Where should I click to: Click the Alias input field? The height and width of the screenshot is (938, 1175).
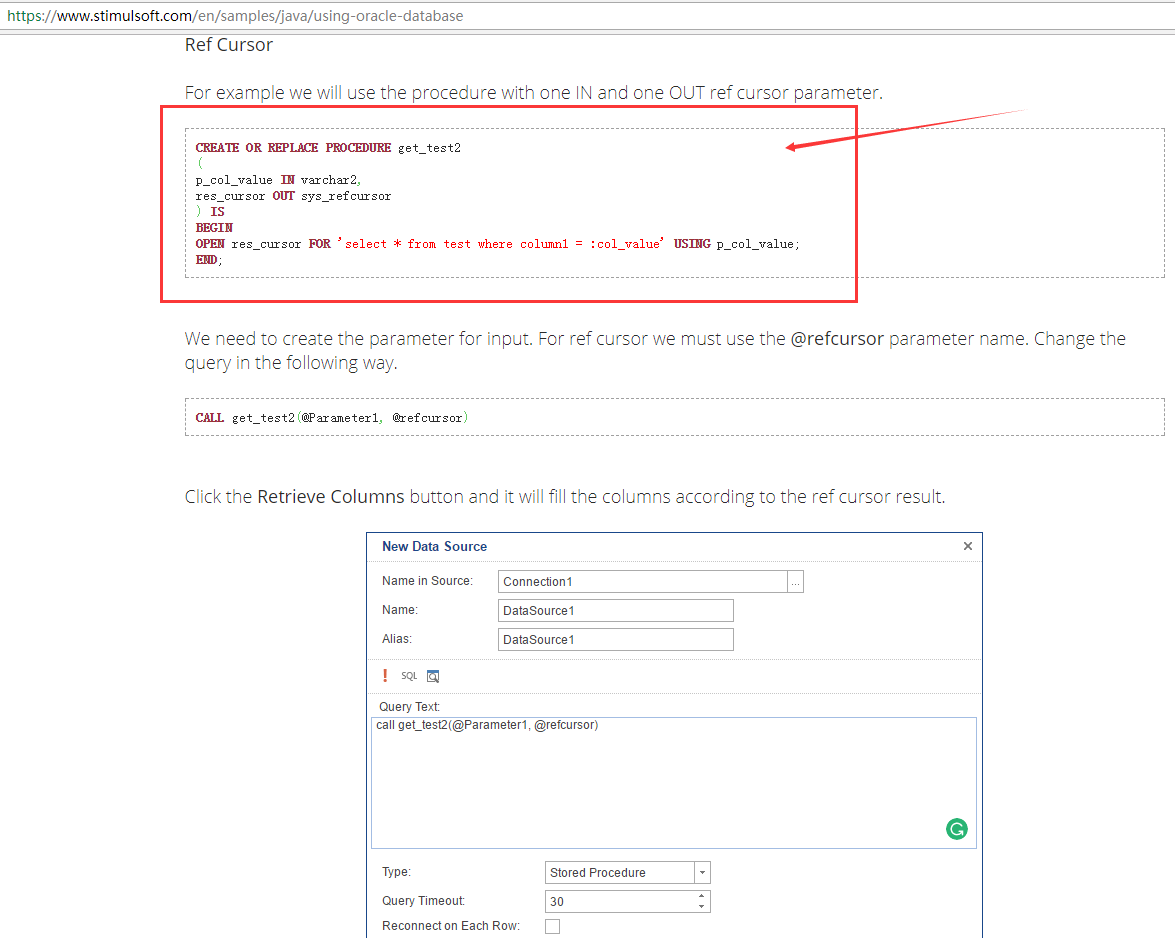pos(615,640)
